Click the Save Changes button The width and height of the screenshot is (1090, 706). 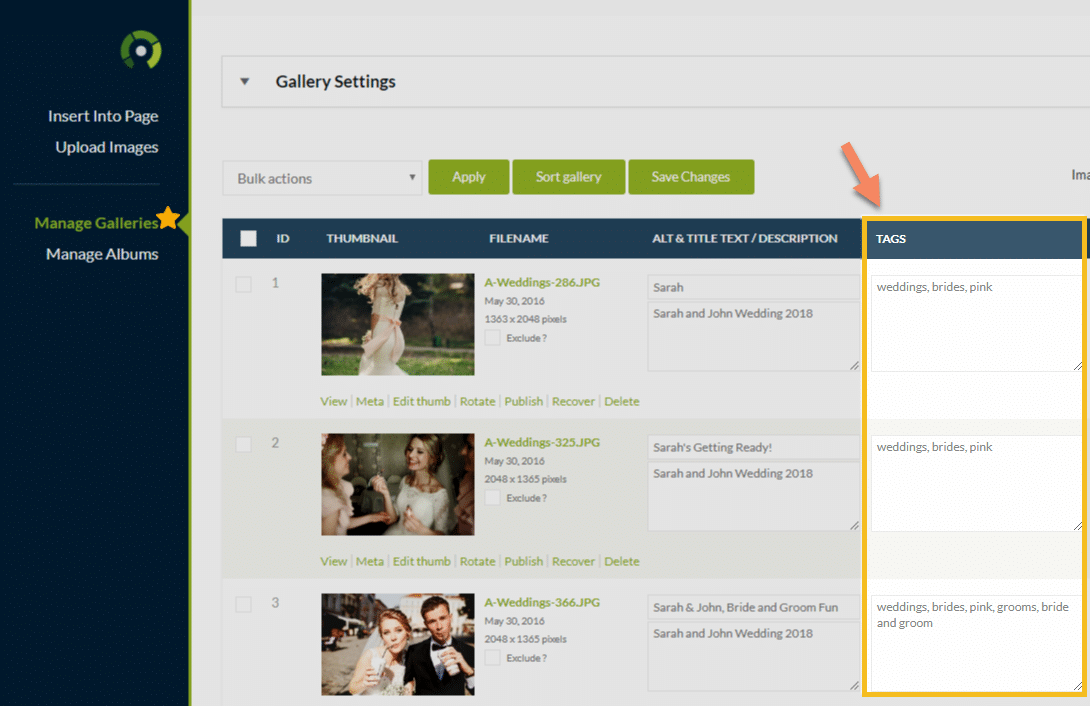(691, 177)
